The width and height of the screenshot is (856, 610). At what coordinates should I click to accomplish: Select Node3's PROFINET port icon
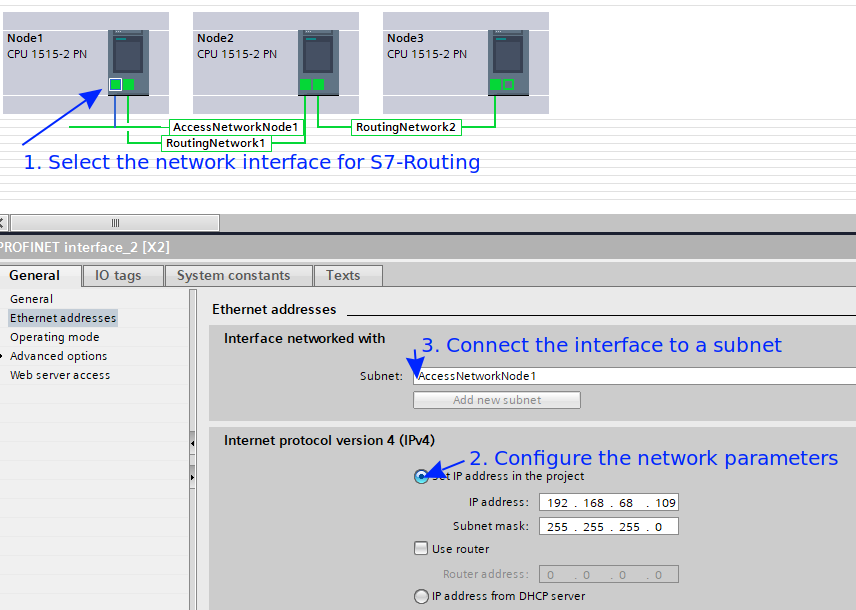[x=494, y=86]
